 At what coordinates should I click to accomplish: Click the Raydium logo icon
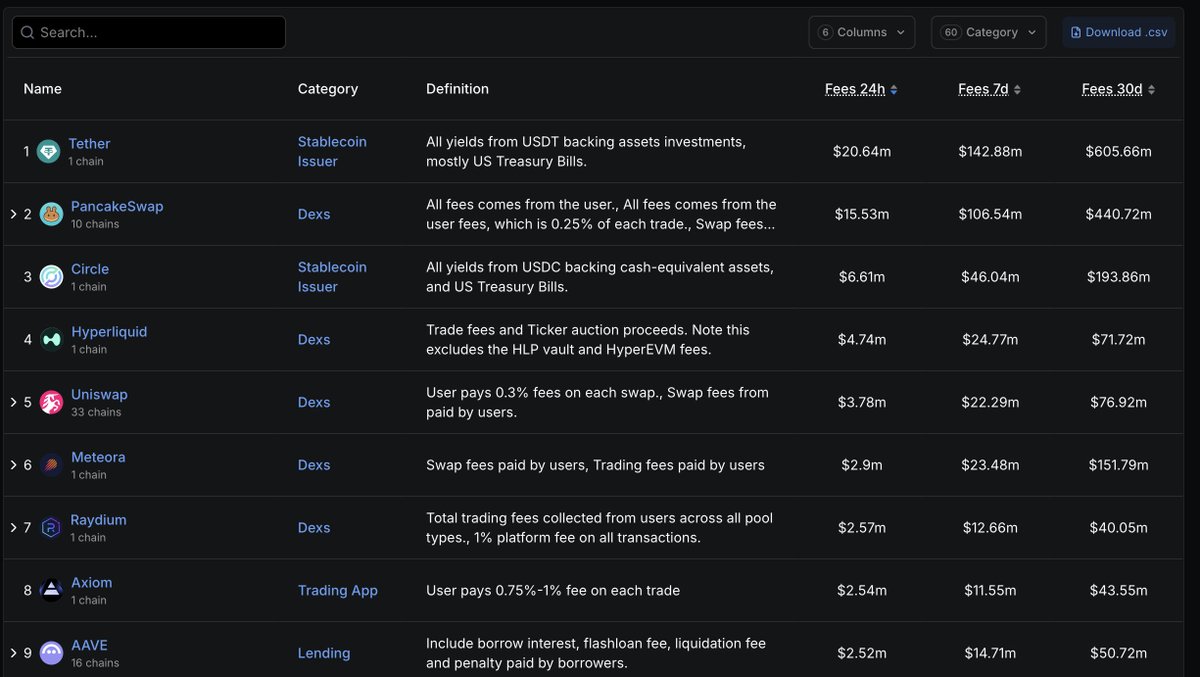click(51, 528)
